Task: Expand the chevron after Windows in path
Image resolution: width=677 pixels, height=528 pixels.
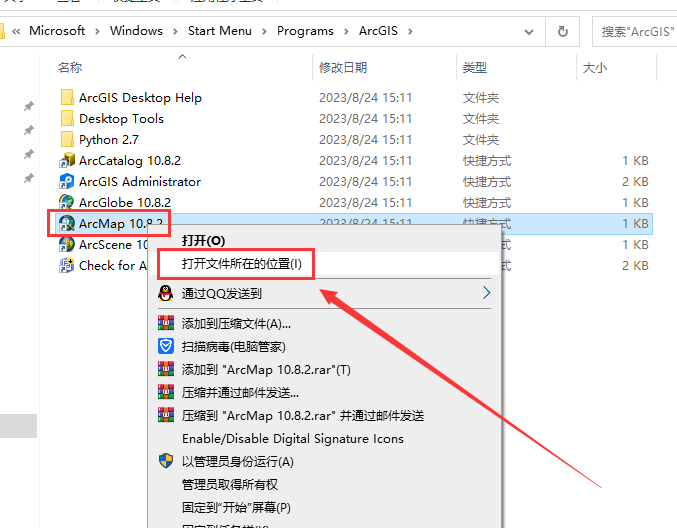Action: [x=175, y=32]
